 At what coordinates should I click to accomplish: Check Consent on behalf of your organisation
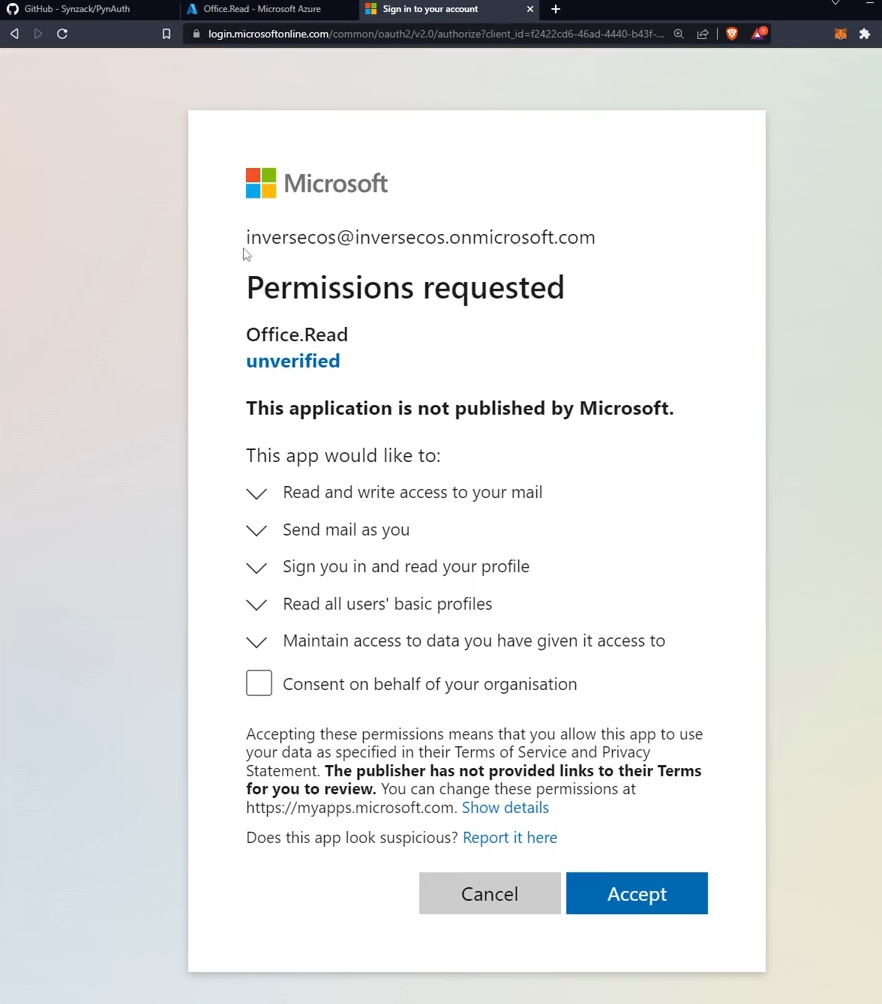click(259, 683)
